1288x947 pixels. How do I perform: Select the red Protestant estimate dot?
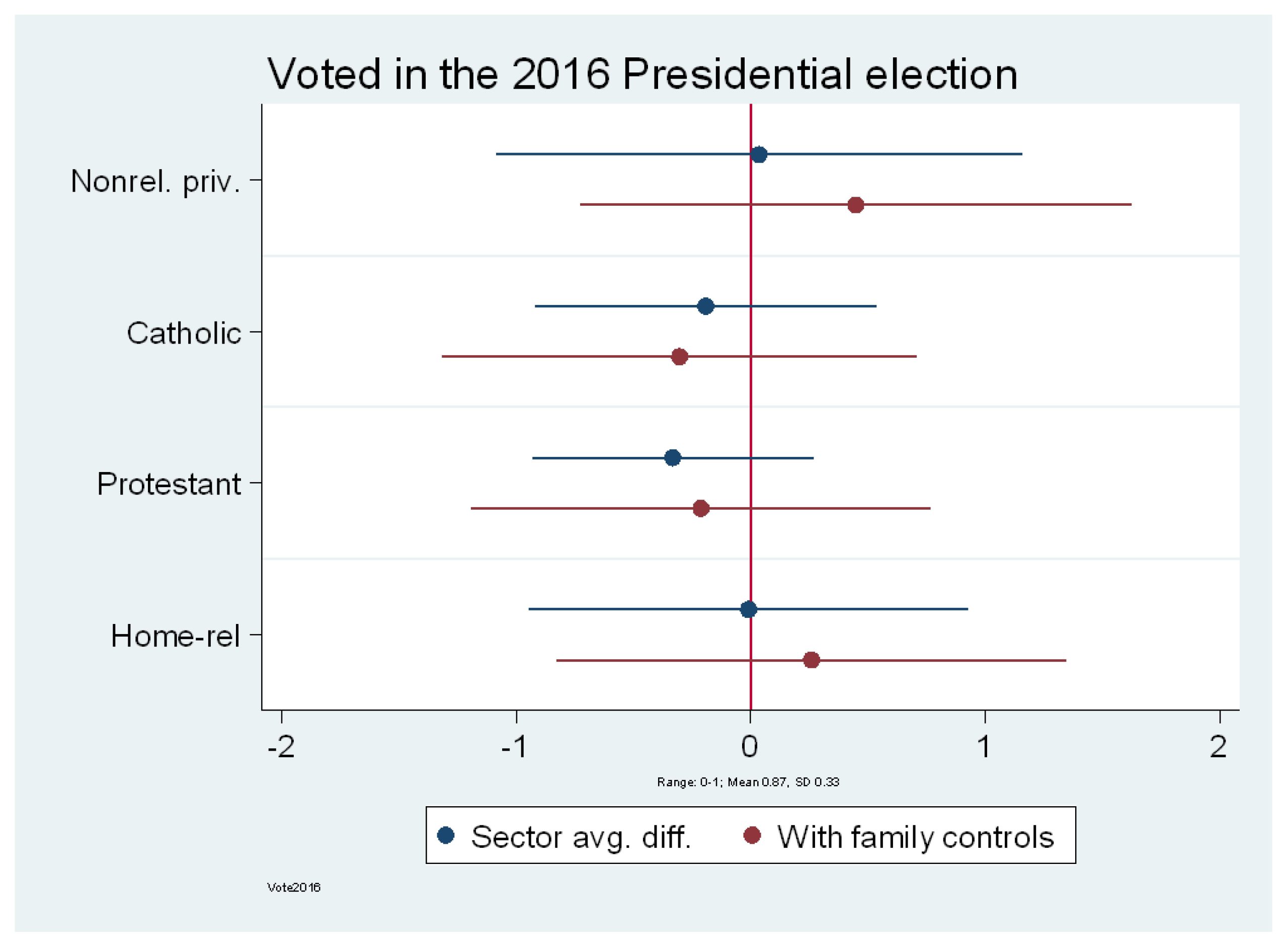click(x=700, y=508)
